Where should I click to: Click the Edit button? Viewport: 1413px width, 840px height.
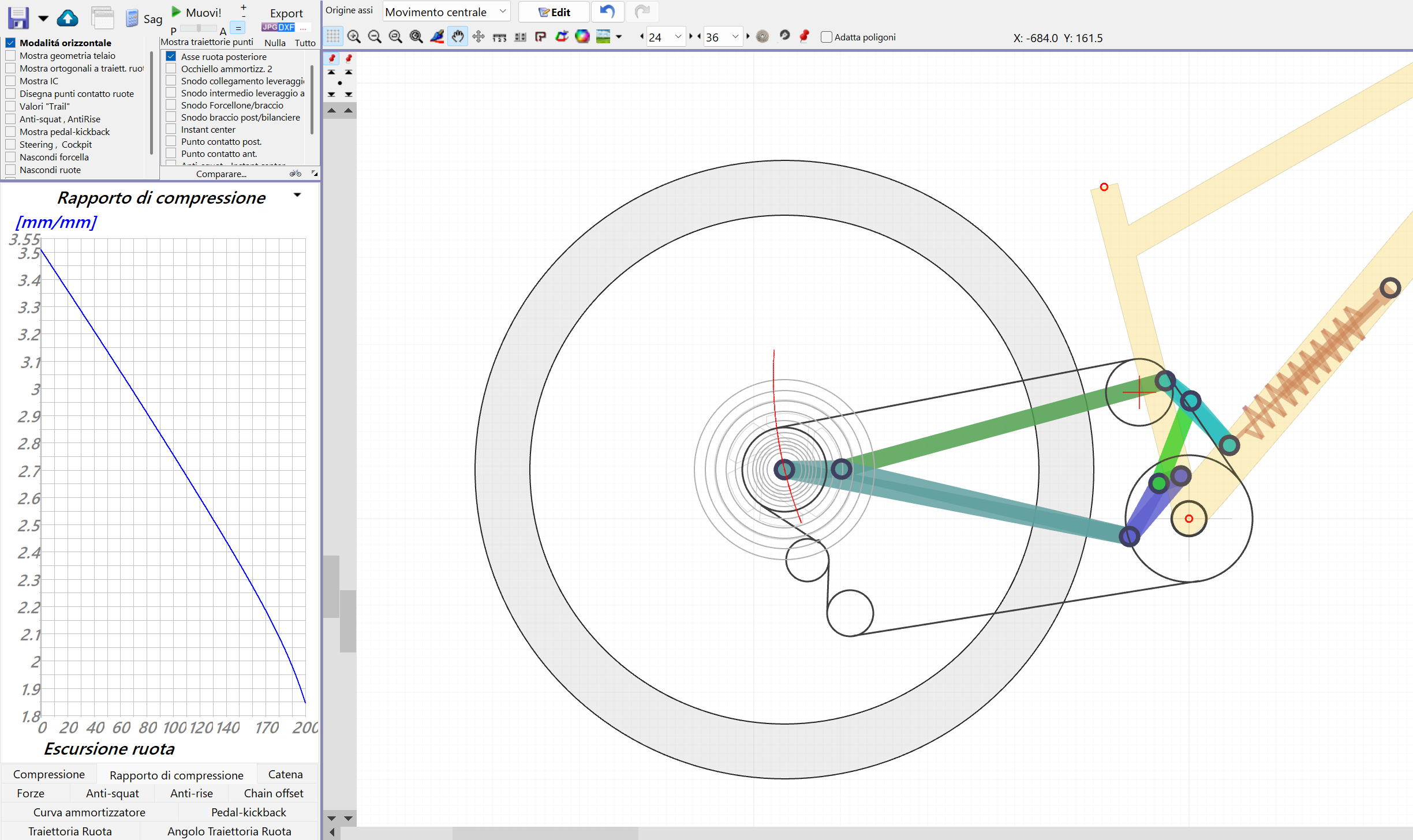(554, 12)
